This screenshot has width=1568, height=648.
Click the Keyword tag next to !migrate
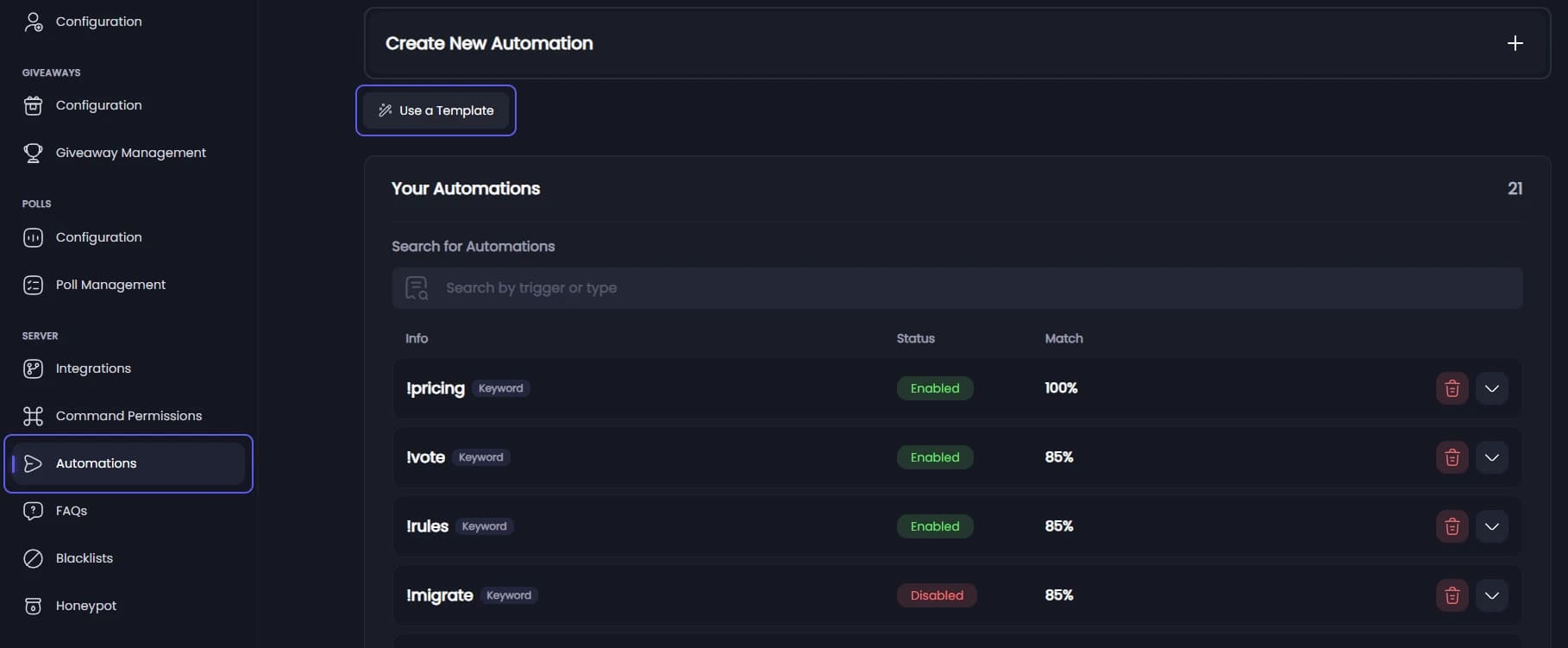point(509,595)
